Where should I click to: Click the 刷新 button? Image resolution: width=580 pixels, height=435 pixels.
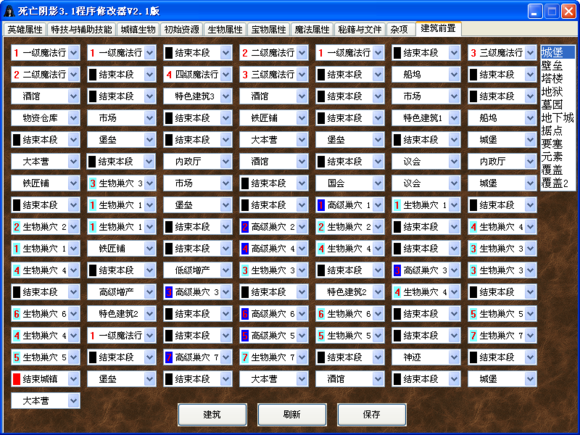(x=292, y=414)
